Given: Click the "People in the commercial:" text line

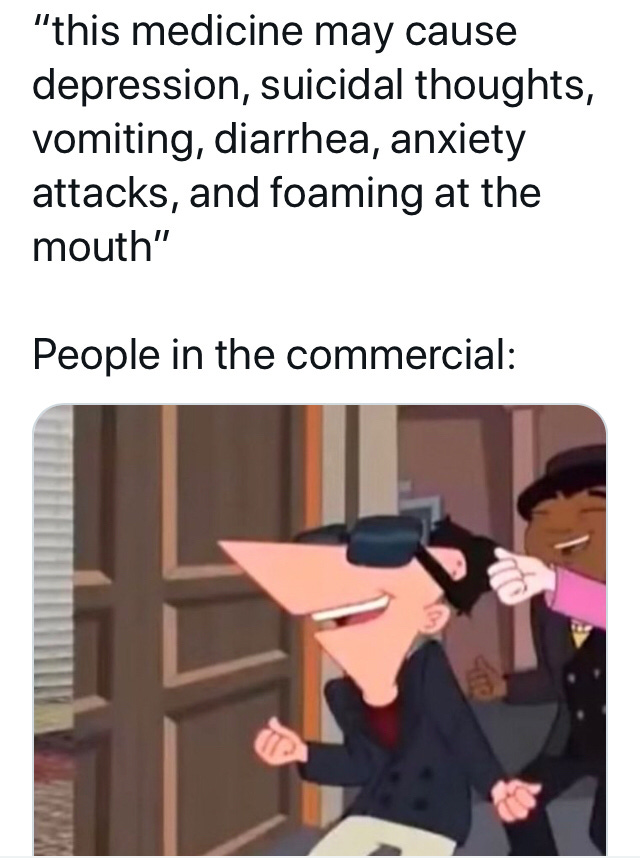Looking at the screenshot, I should pos(274,355).
